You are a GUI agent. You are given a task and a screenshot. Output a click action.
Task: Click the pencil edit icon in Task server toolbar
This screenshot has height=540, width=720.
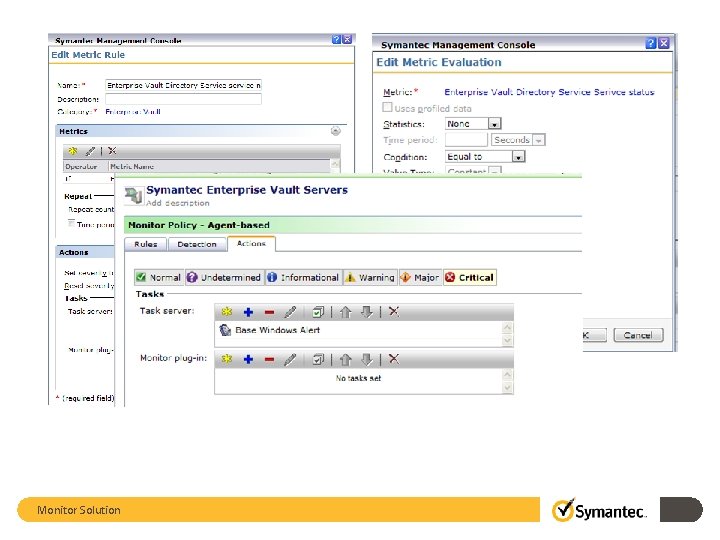point(290,312)
